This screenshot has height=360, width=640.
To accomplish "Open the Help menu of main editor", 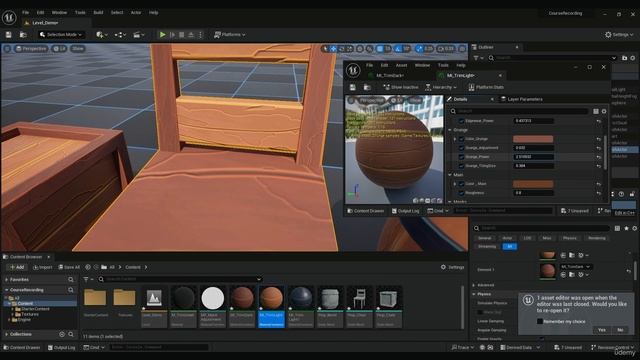I will click(x=153, y=13).
